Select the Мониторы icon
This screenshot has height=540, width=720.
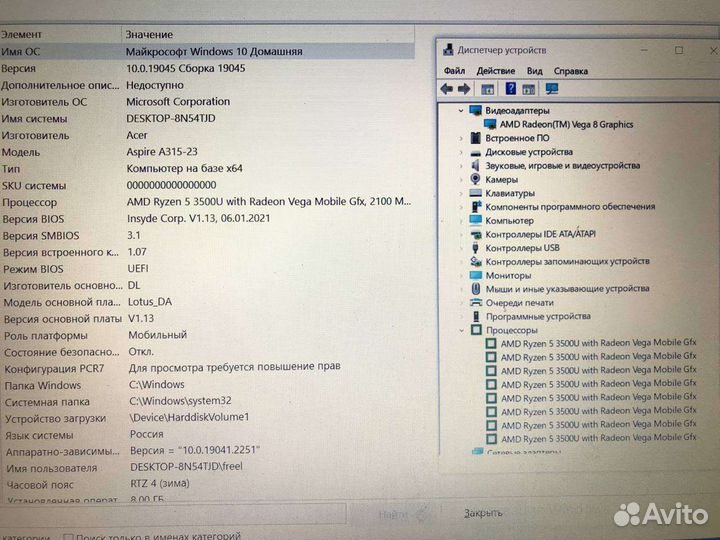pyautogui.click(x=476, y=275)
